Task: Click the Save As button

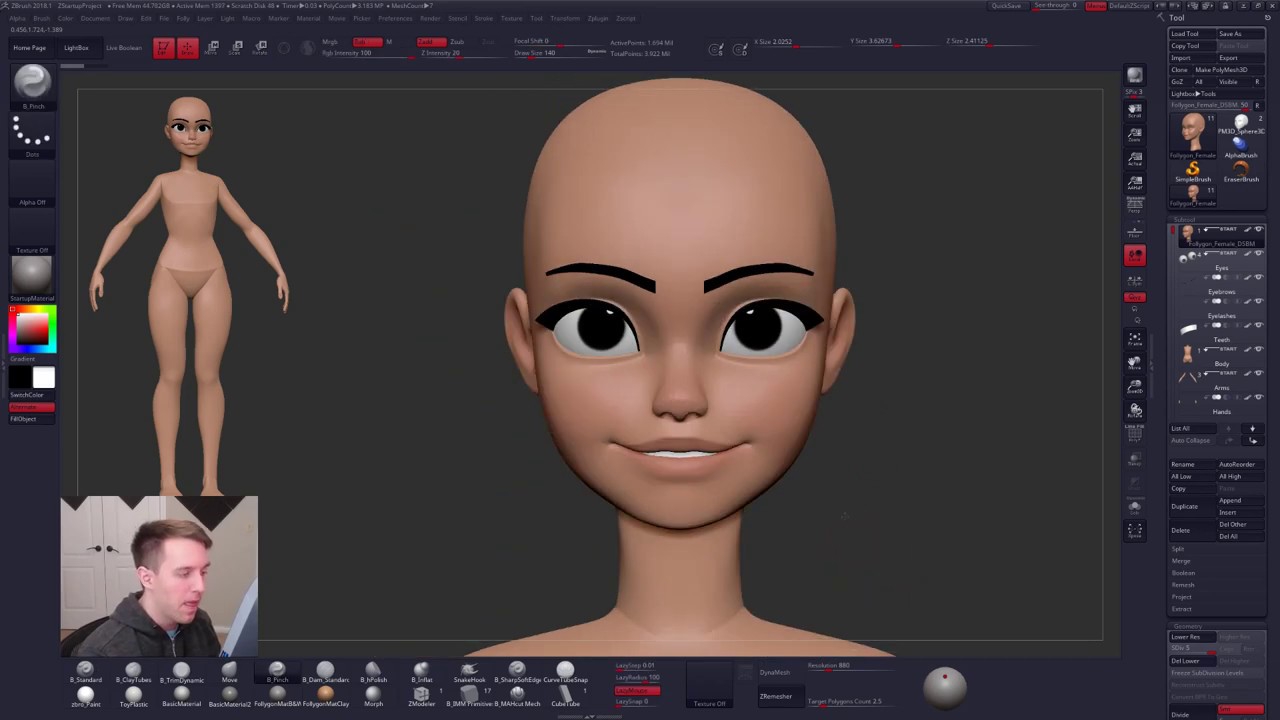Action: pyautogui.click(x=1241, y=34)
